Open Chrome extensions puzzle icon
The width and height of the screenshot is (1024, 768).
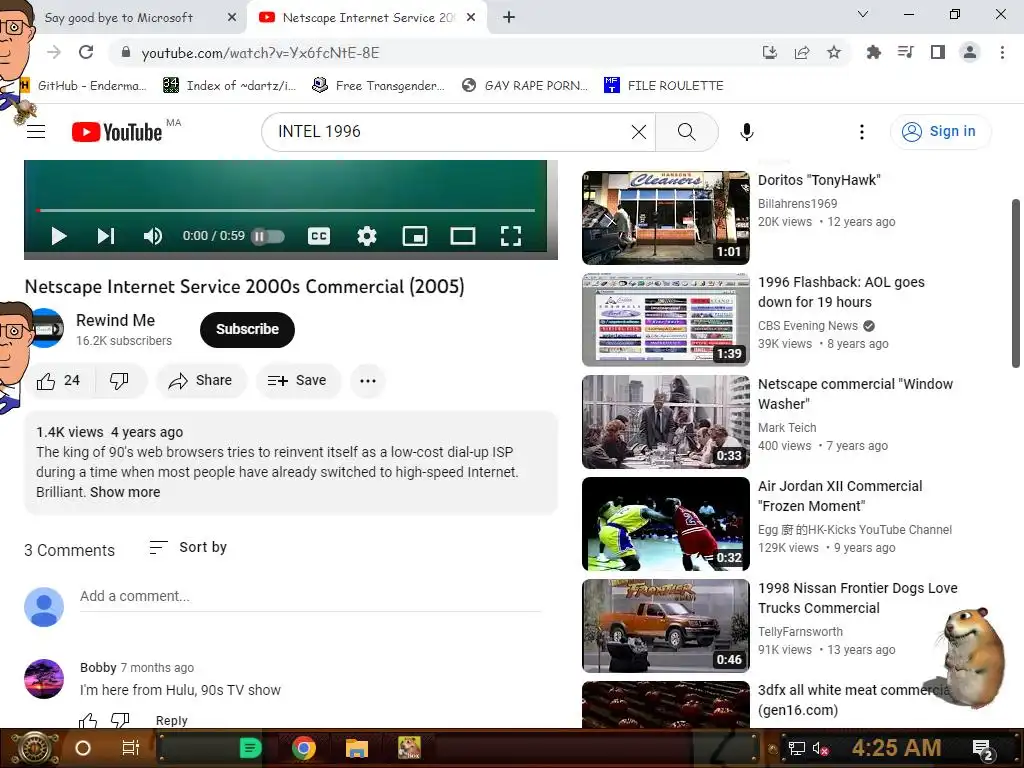pyautogui.click(x=873, y=52)
